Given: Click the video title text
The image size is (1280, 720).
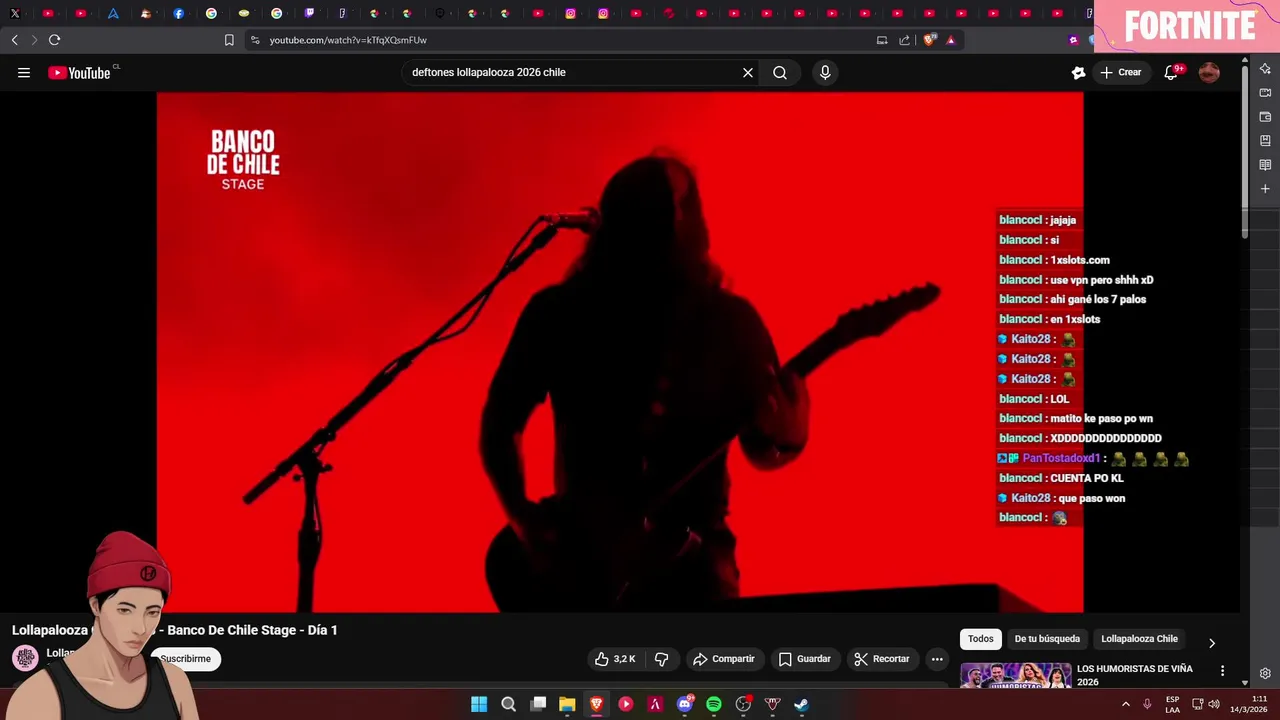Looking at the screenshot, I should coord(175,630).
